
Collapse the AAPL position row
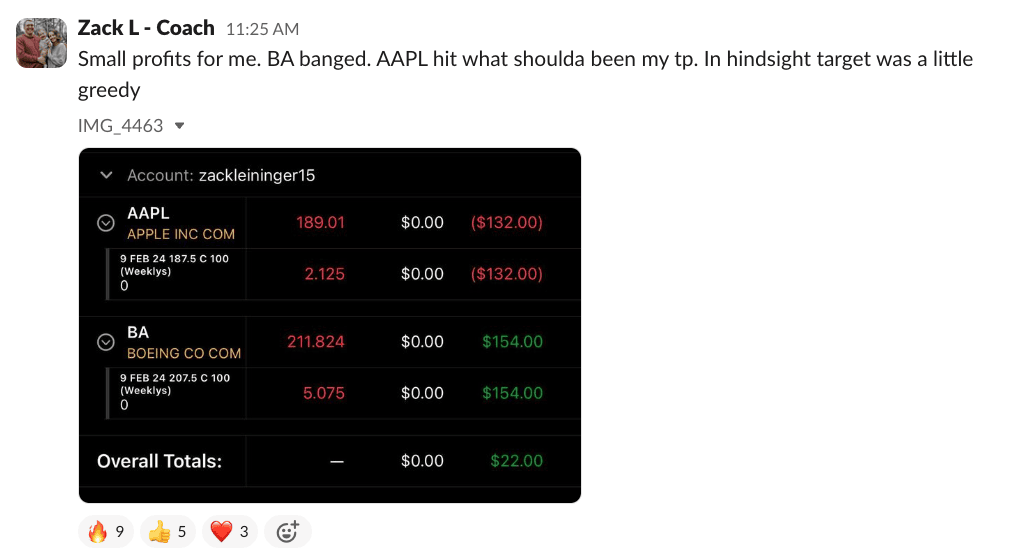coord(106,223)
